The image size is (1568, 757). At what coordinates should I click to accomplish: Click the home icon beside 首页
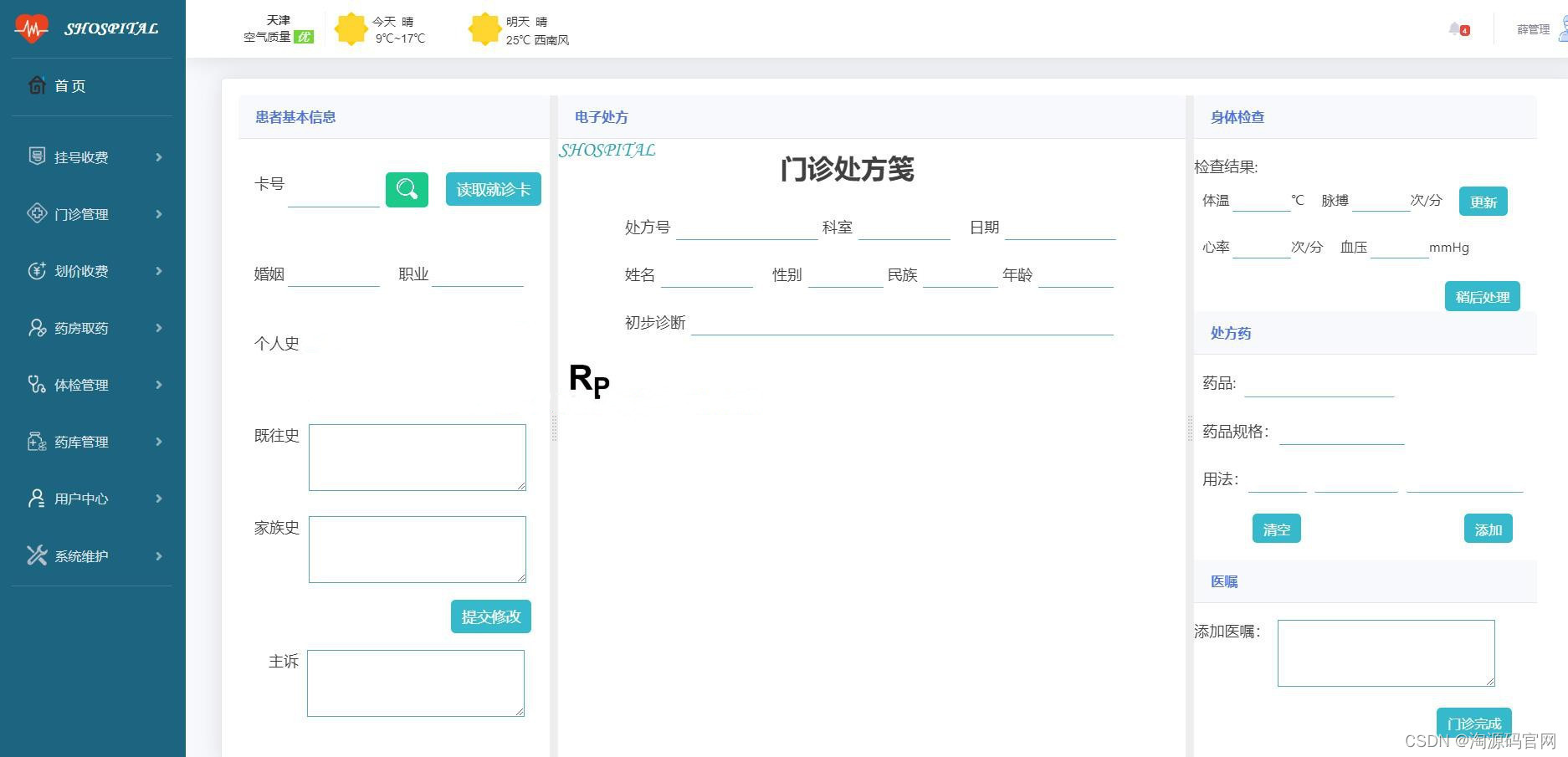pos(37,84)
